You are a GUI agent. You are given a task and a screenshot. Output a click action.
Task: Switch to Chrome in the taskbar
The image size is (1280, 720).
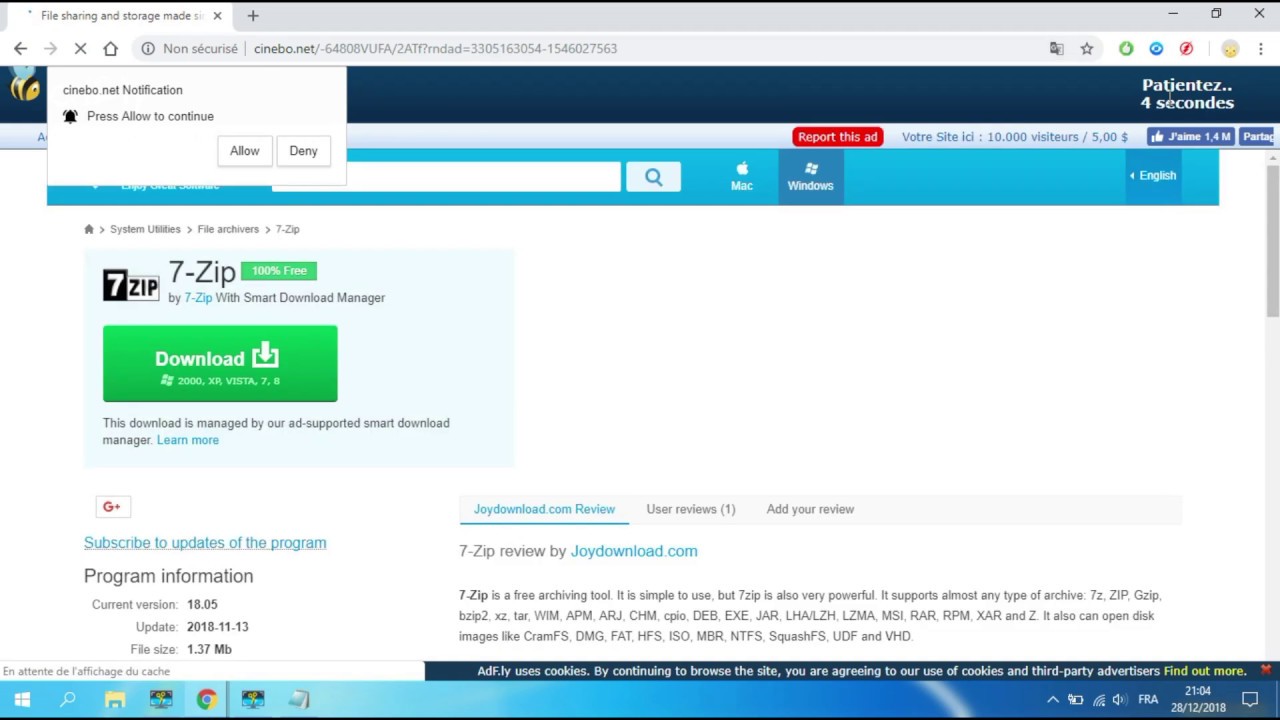click(206, 700)
